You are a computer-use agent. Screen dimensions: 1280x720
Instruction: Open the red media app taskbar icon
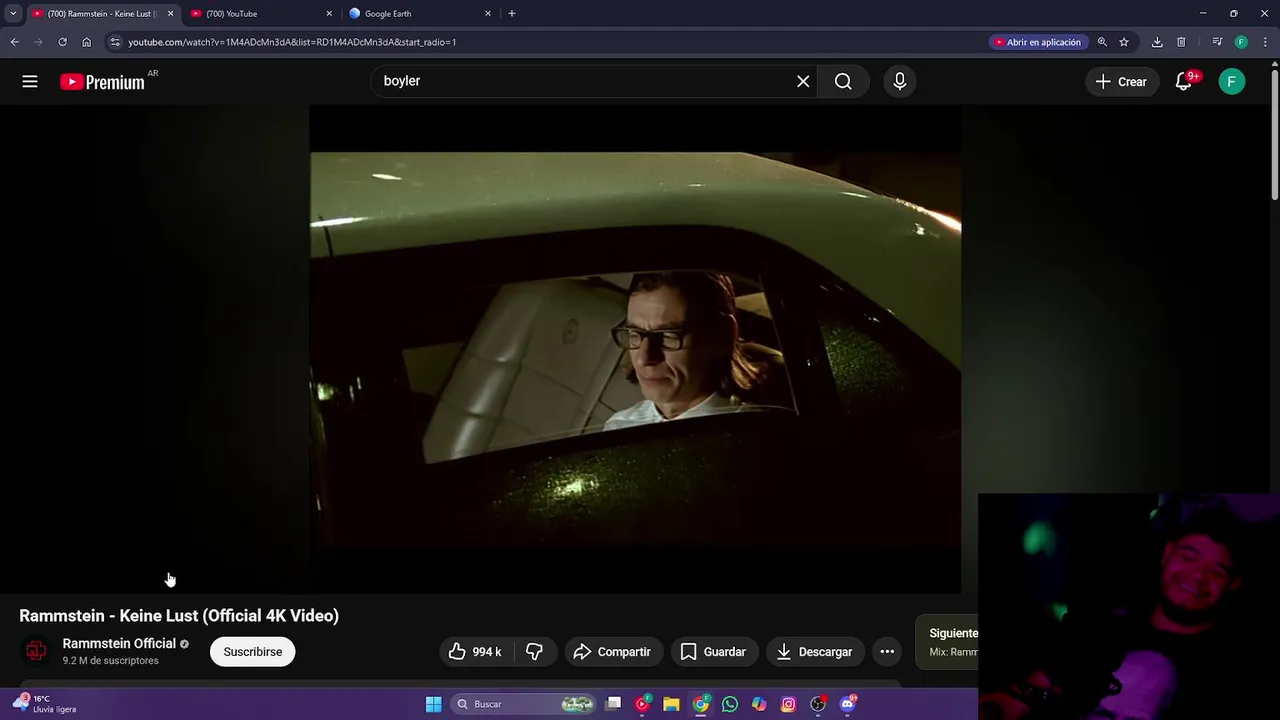click(642, 704)
